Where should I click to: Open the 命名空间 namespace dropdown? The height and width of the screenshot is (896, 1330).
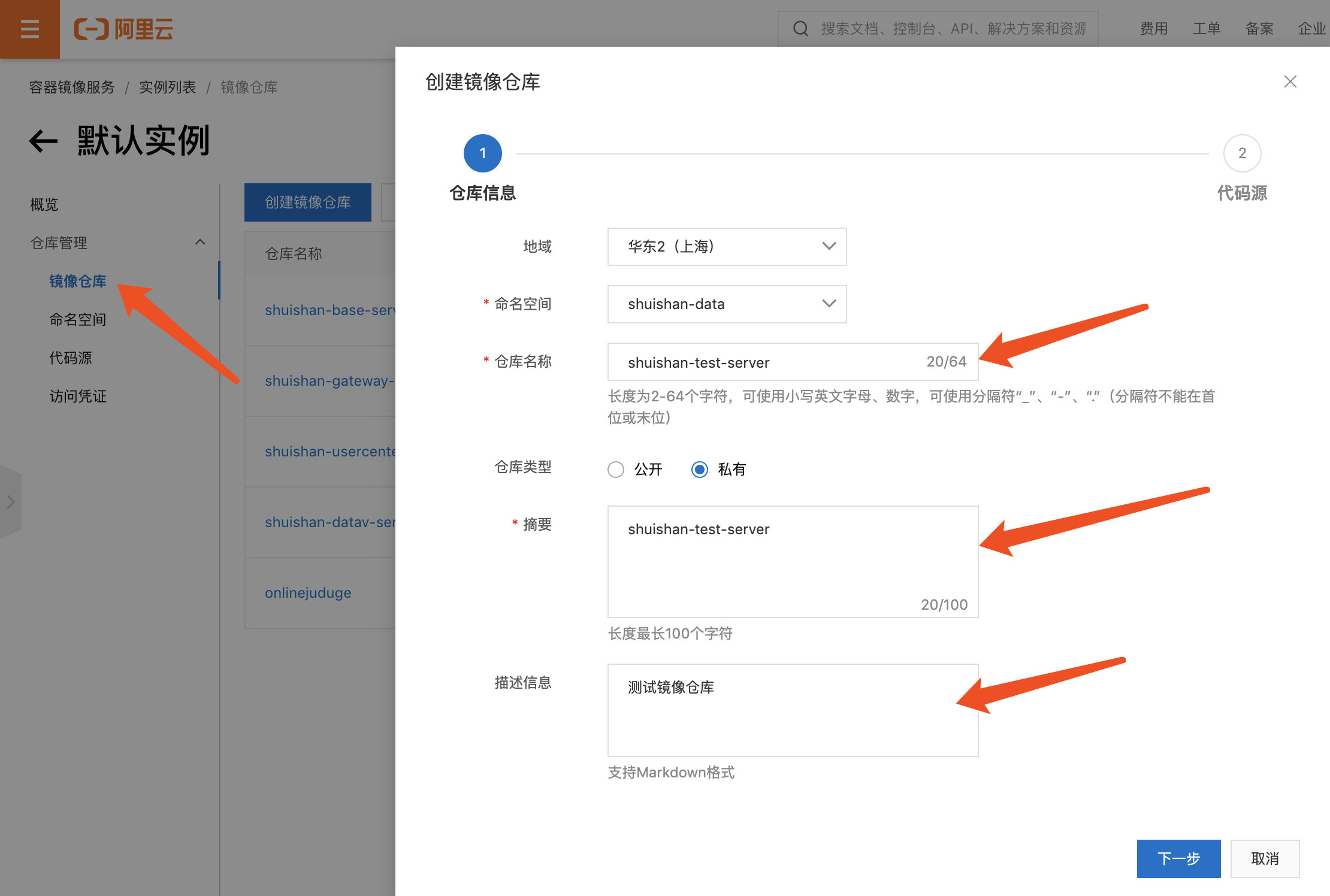click(727, 304)
